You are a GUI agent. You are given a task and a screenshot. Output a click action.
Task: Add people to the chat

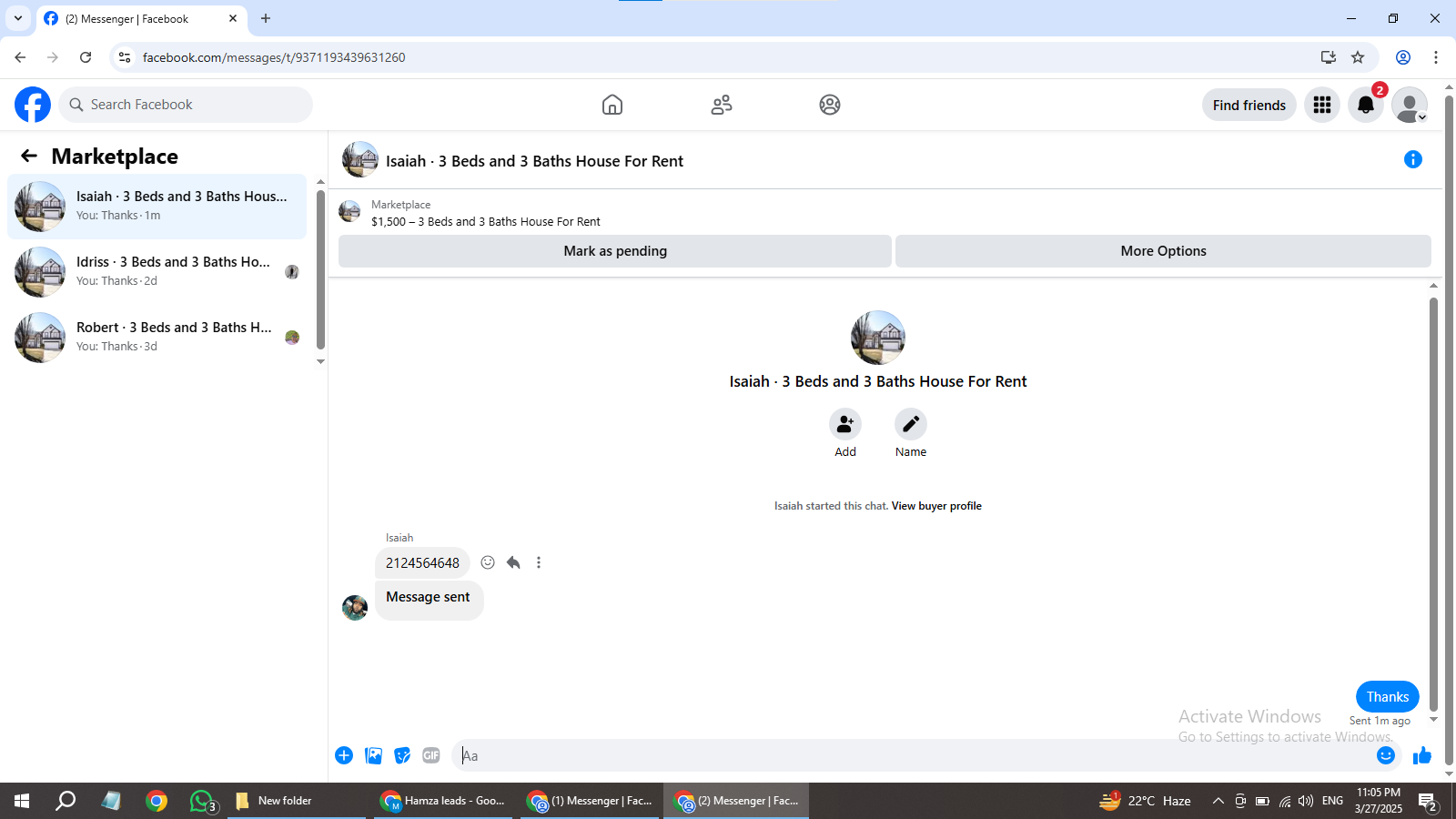[845, 424]
